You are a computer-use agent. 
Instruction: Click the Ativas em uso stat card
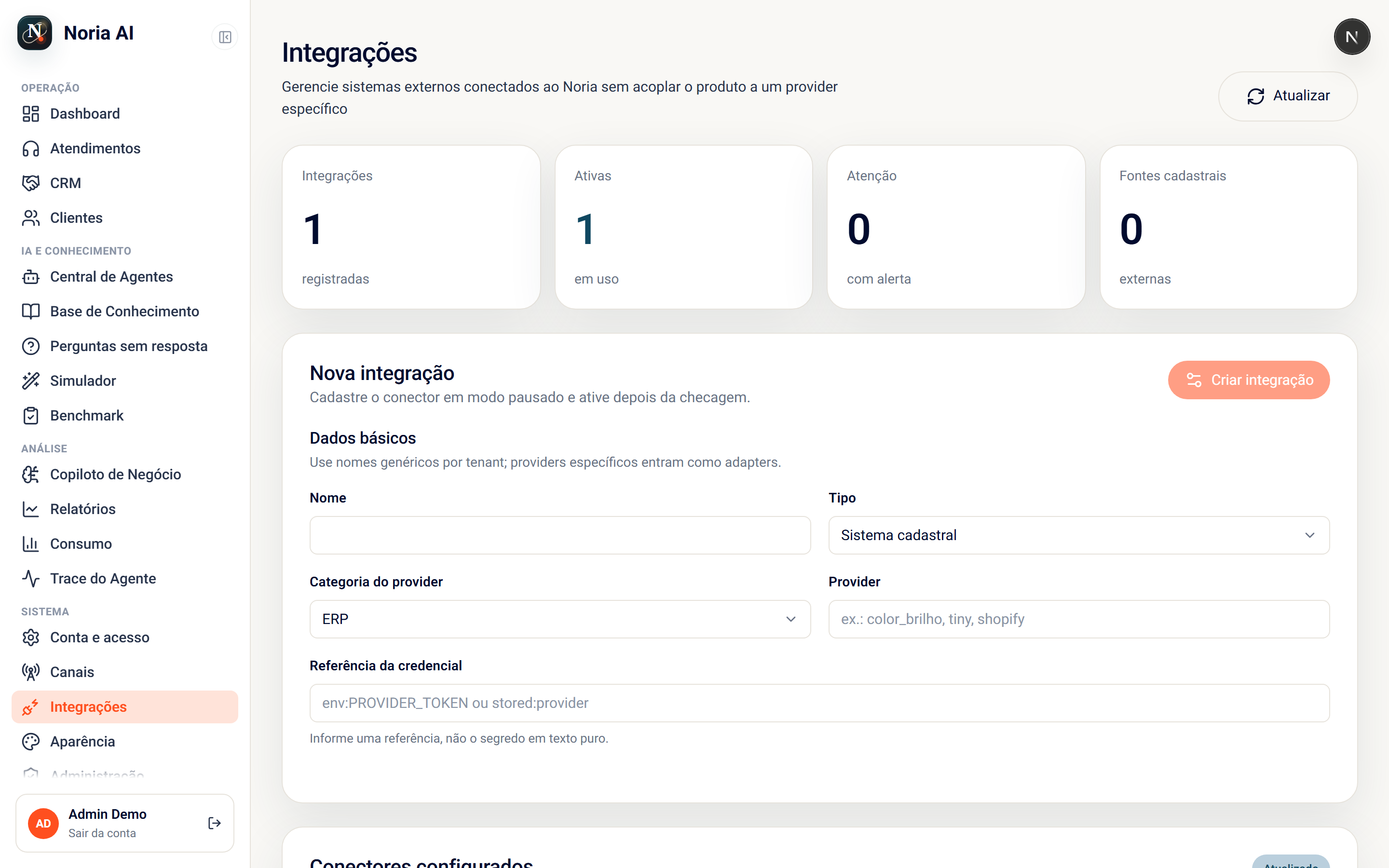click(683, 227)
